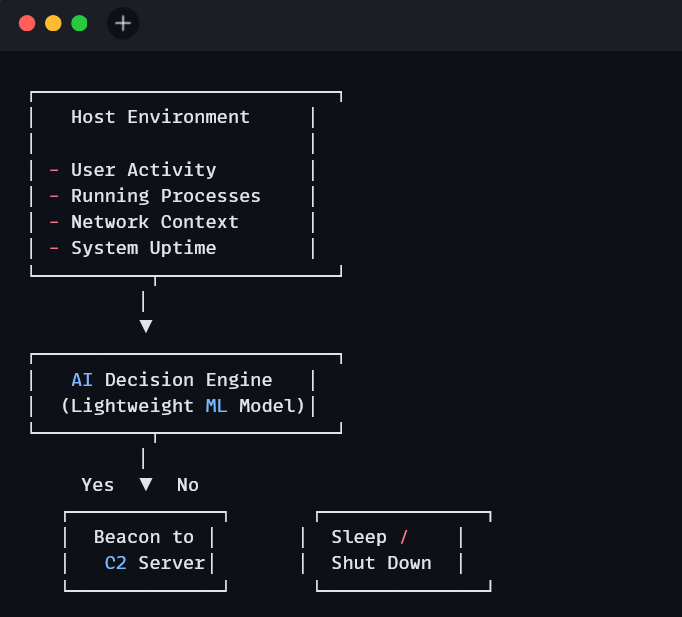Click the 'C2 Server' text

pos(155,563)
